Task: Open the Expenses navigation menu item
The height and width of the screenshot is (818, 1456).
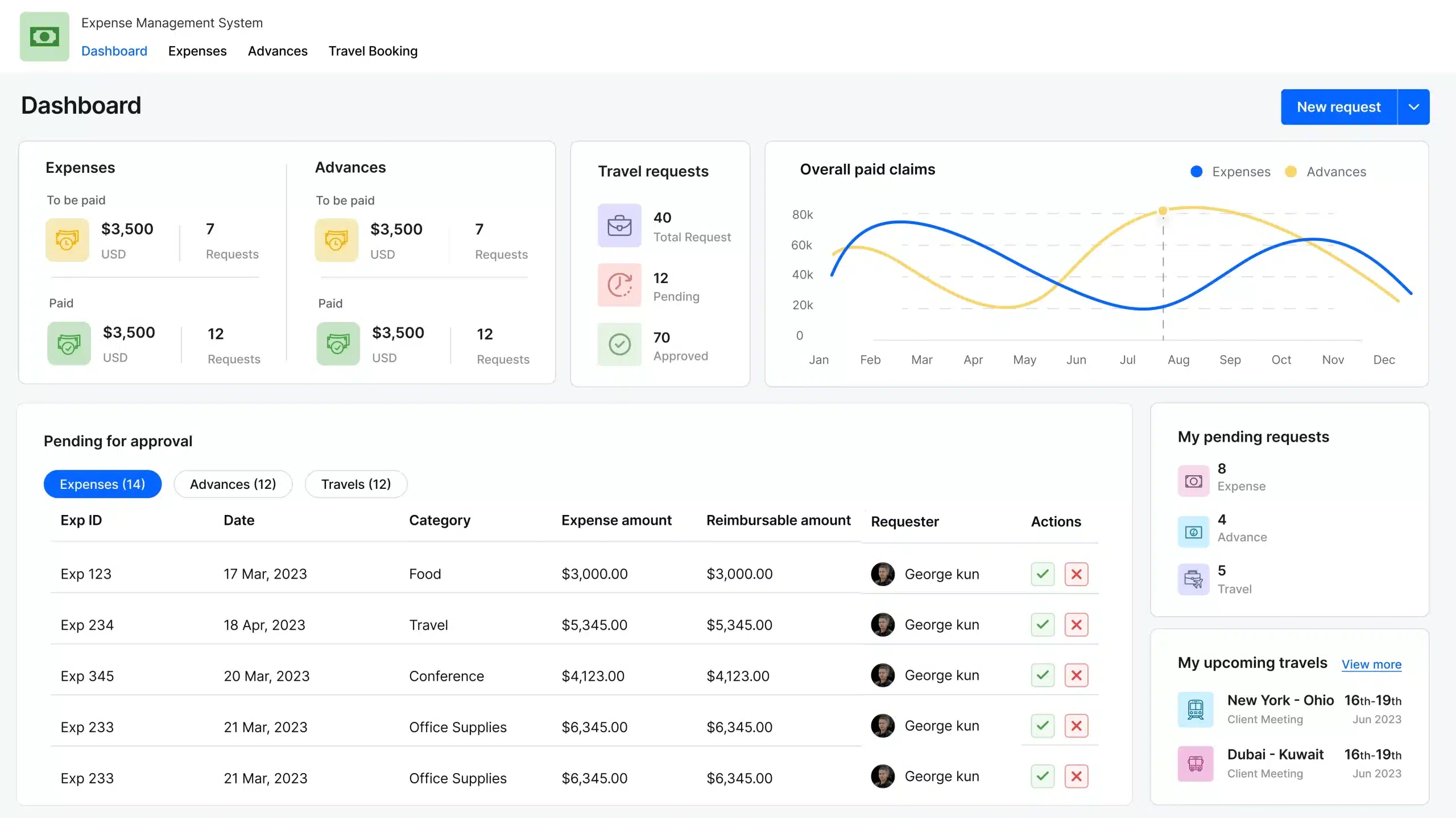Action: 197,49
